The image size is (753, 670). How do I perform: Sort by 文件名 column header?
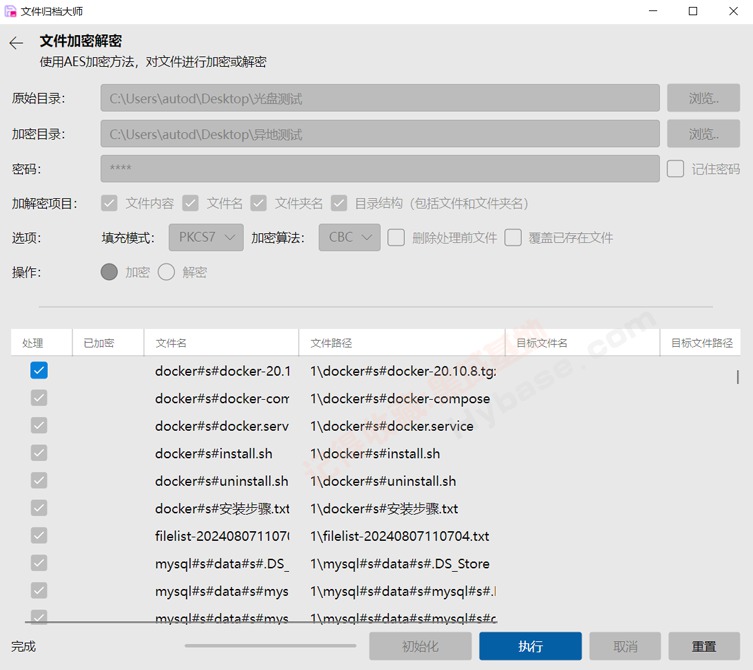220,343
